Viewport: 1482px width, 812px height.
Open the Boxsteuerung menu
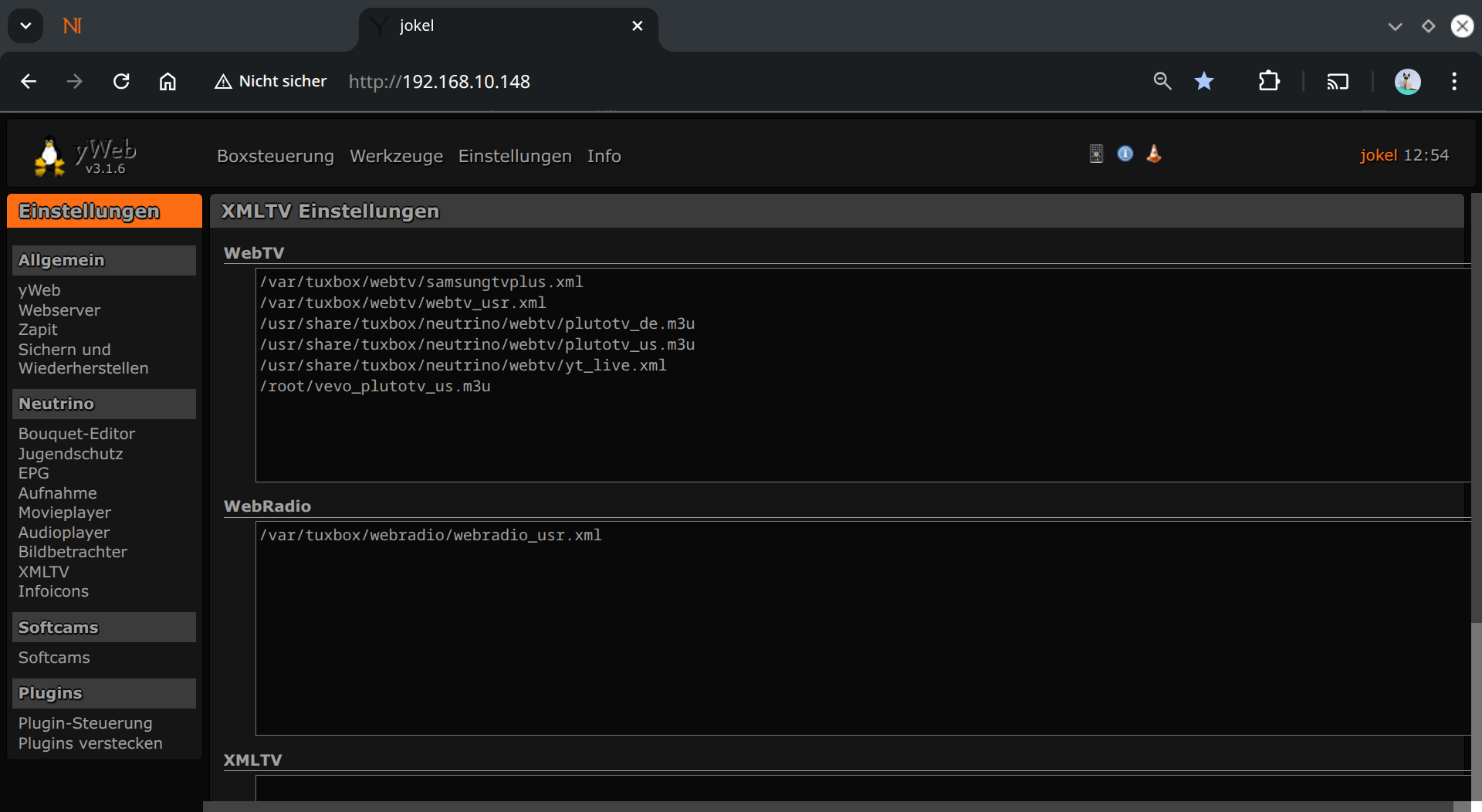276,157
